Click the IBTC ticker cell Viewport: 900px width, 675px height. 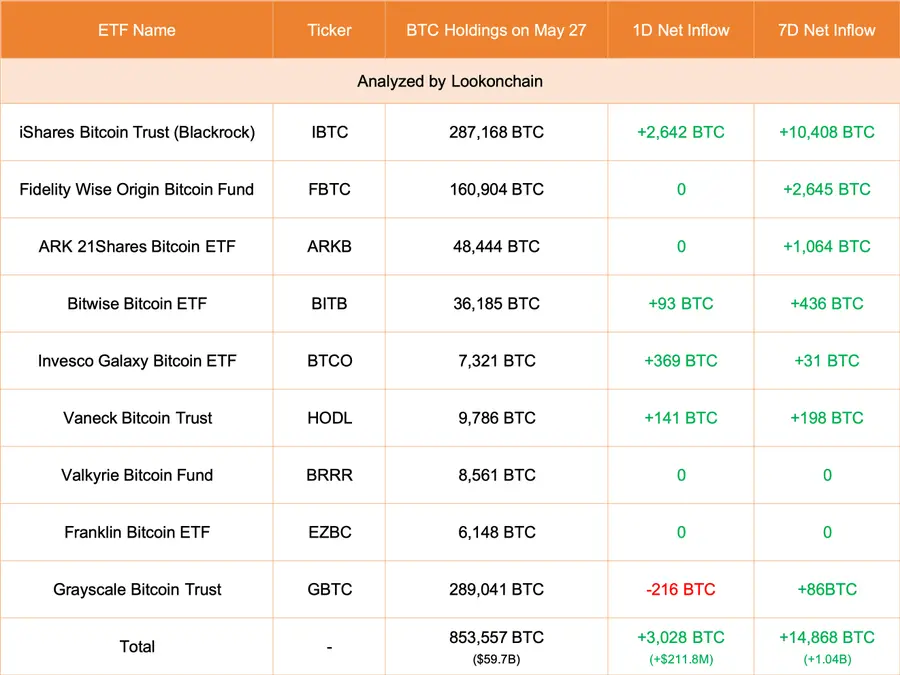329,132
